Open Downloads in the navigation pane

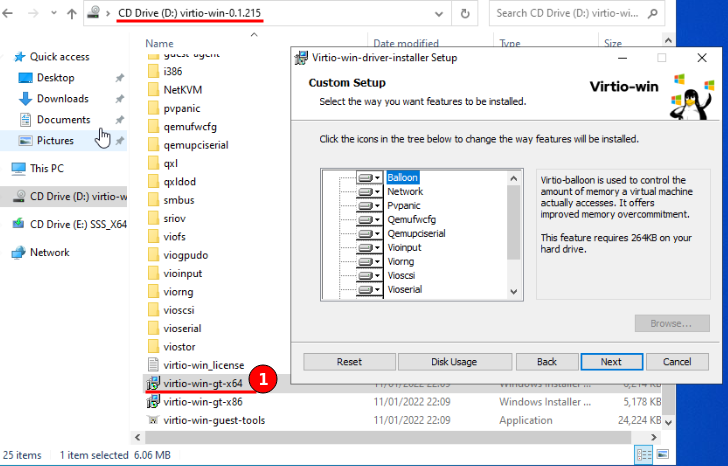(x=63, y=98)
